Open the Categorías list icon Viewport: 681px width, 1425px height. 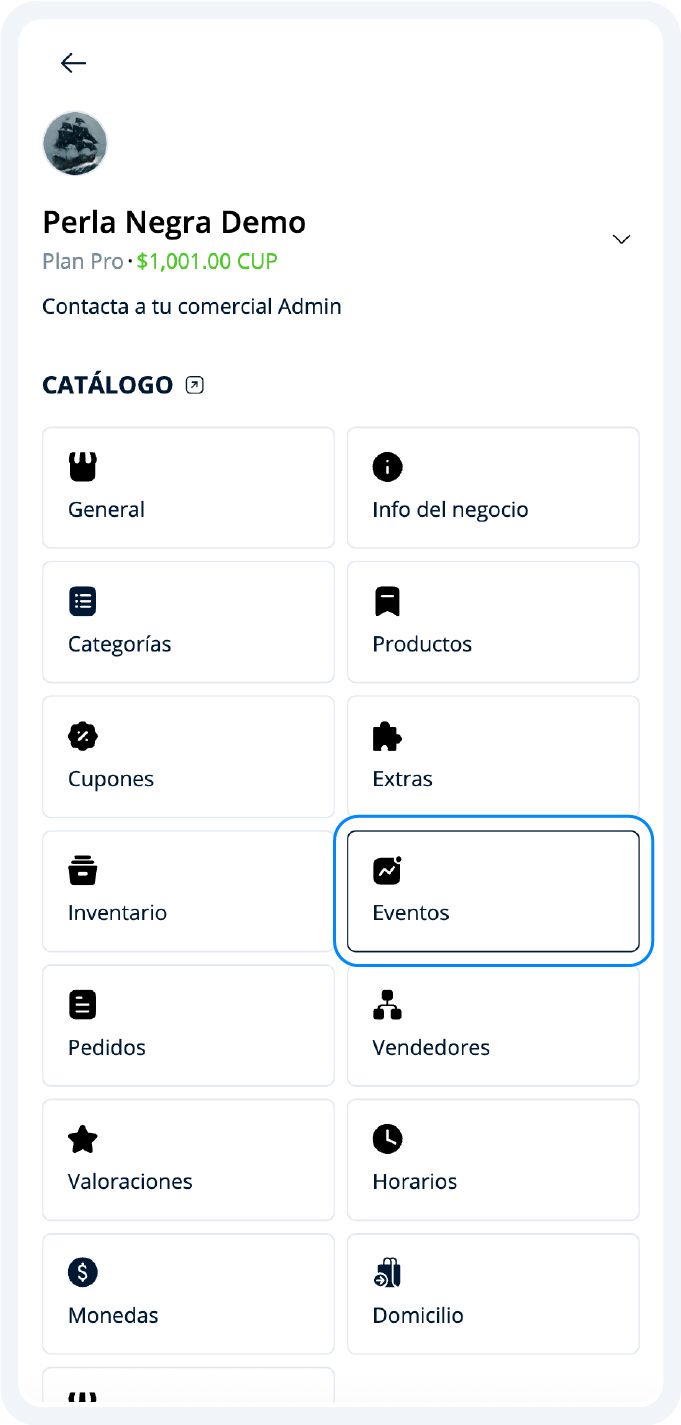83,600
